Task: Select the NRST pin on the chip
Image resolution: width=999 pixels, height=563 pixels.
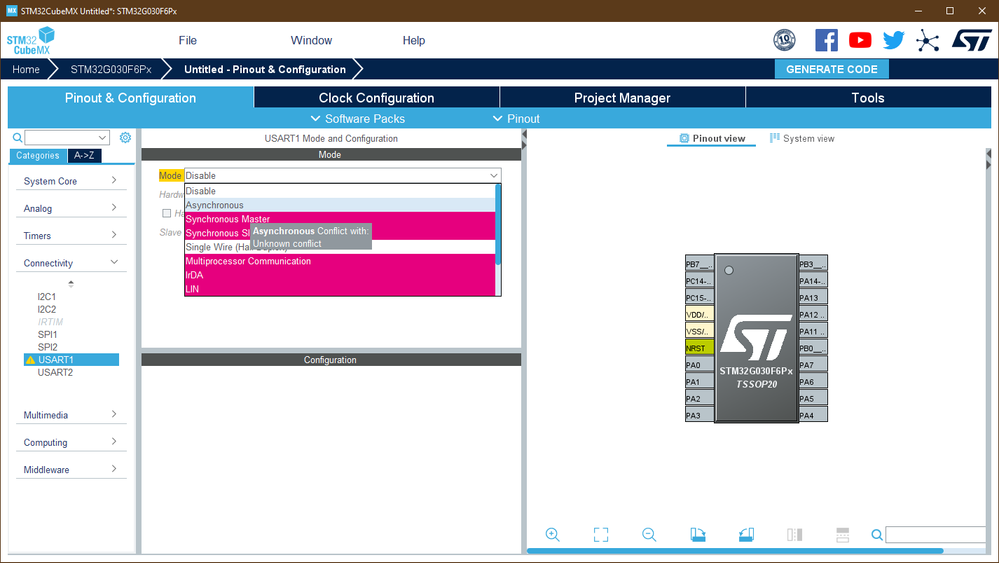Action: (700, 348)
